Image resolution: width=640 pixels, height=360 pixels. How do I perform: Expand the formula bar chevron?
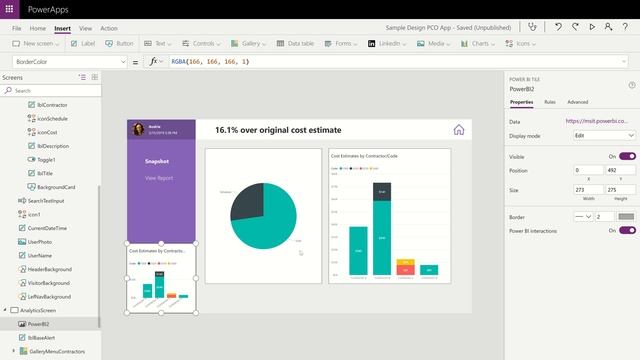624,62
